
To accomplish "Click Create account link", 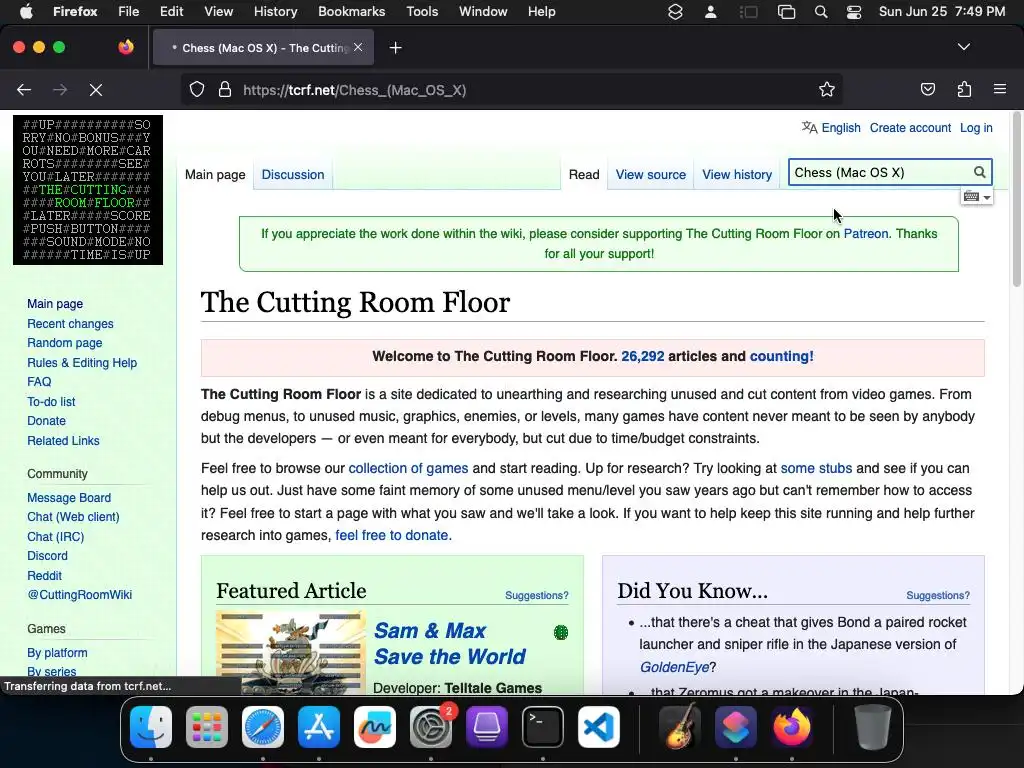I will tap(910, 128).
